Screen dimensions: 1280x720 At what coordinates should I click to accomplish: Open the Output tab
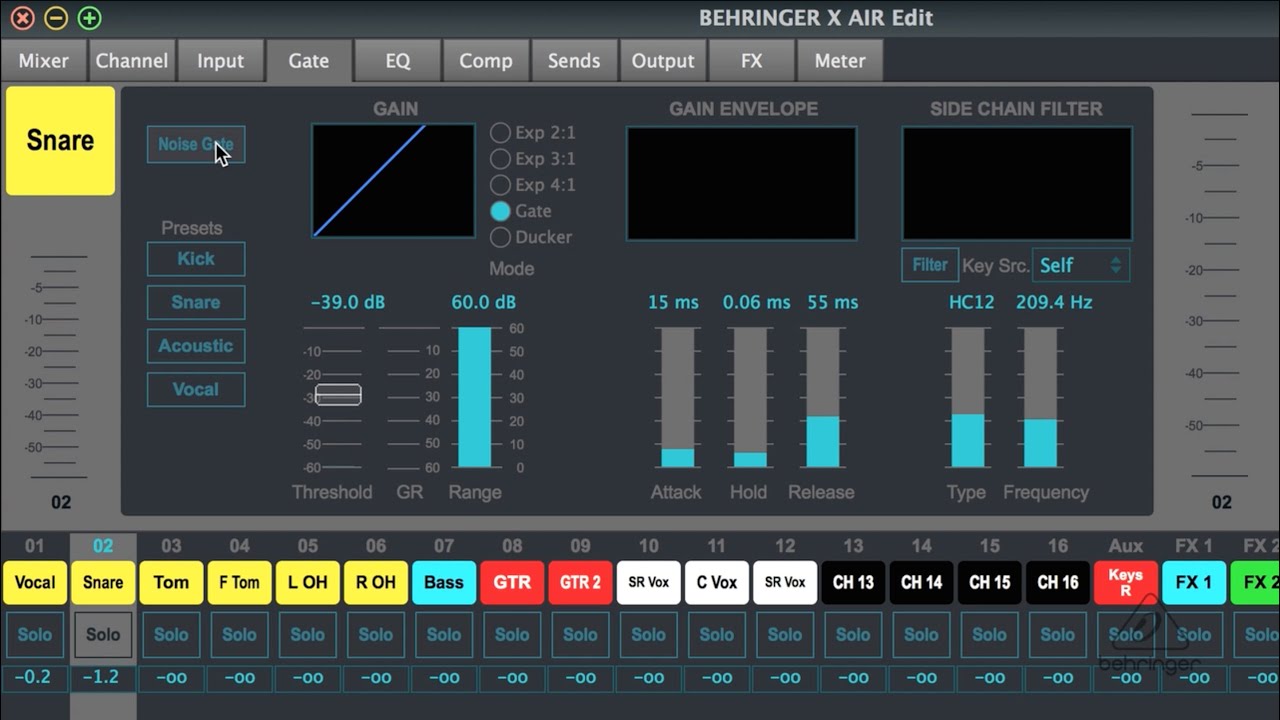(x=663, y=61)
